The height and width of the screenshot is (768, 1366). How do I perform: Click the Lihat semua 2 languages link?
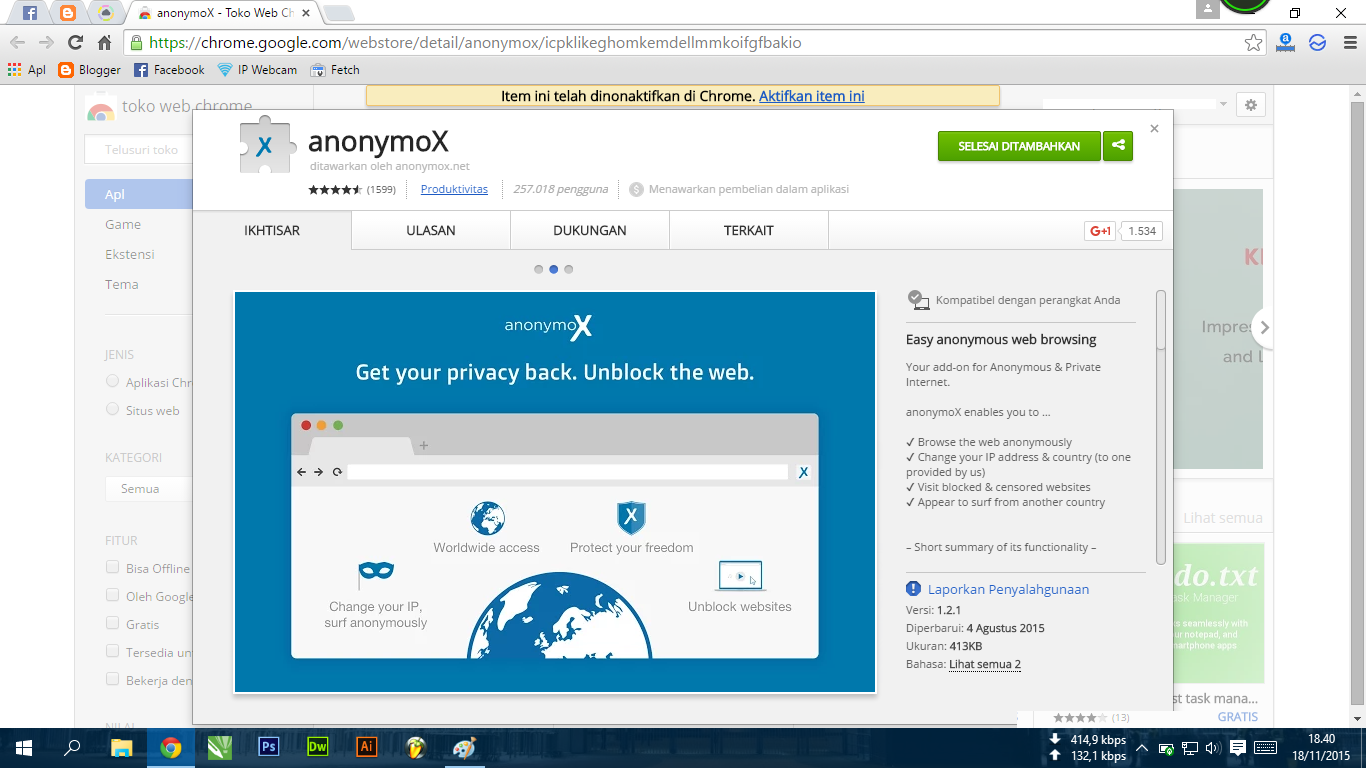[x=985, y=664]
